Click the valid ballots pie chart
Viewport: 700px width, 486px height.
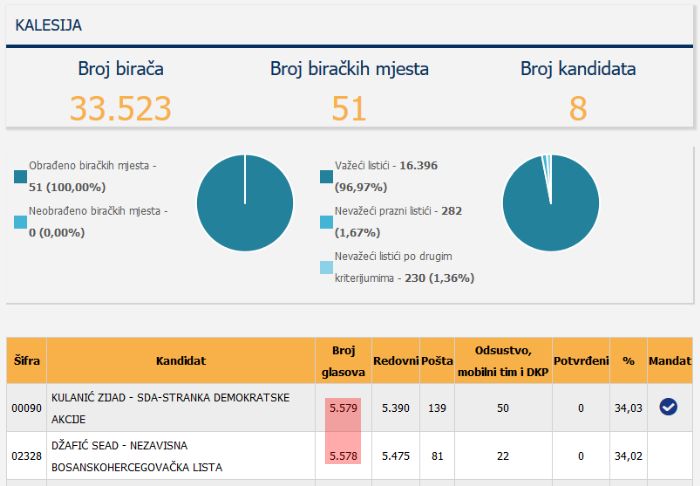click(551, 203)
